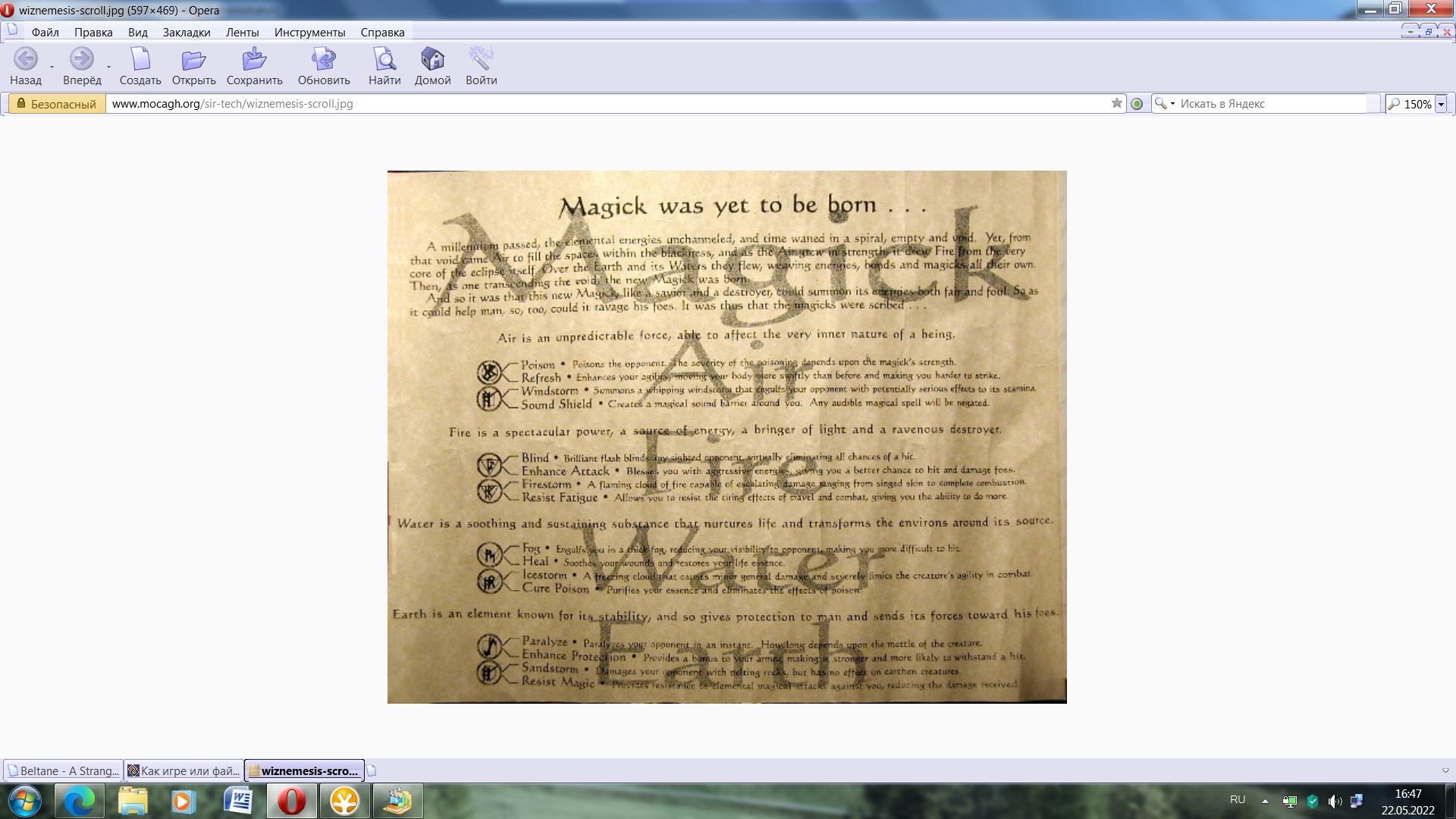
Task: Click the Создать new page icon
Action: [140, 59]
